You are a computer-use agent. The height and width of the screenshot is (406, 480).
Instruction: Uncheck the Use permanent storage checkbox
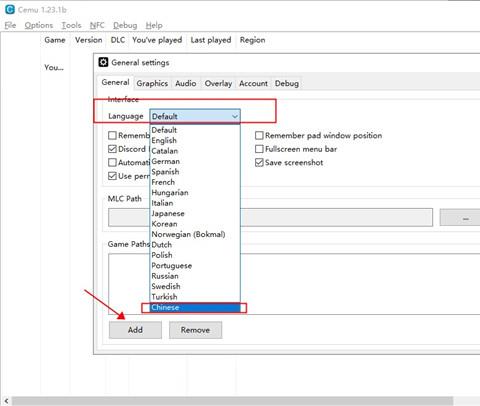click(112, 176)
